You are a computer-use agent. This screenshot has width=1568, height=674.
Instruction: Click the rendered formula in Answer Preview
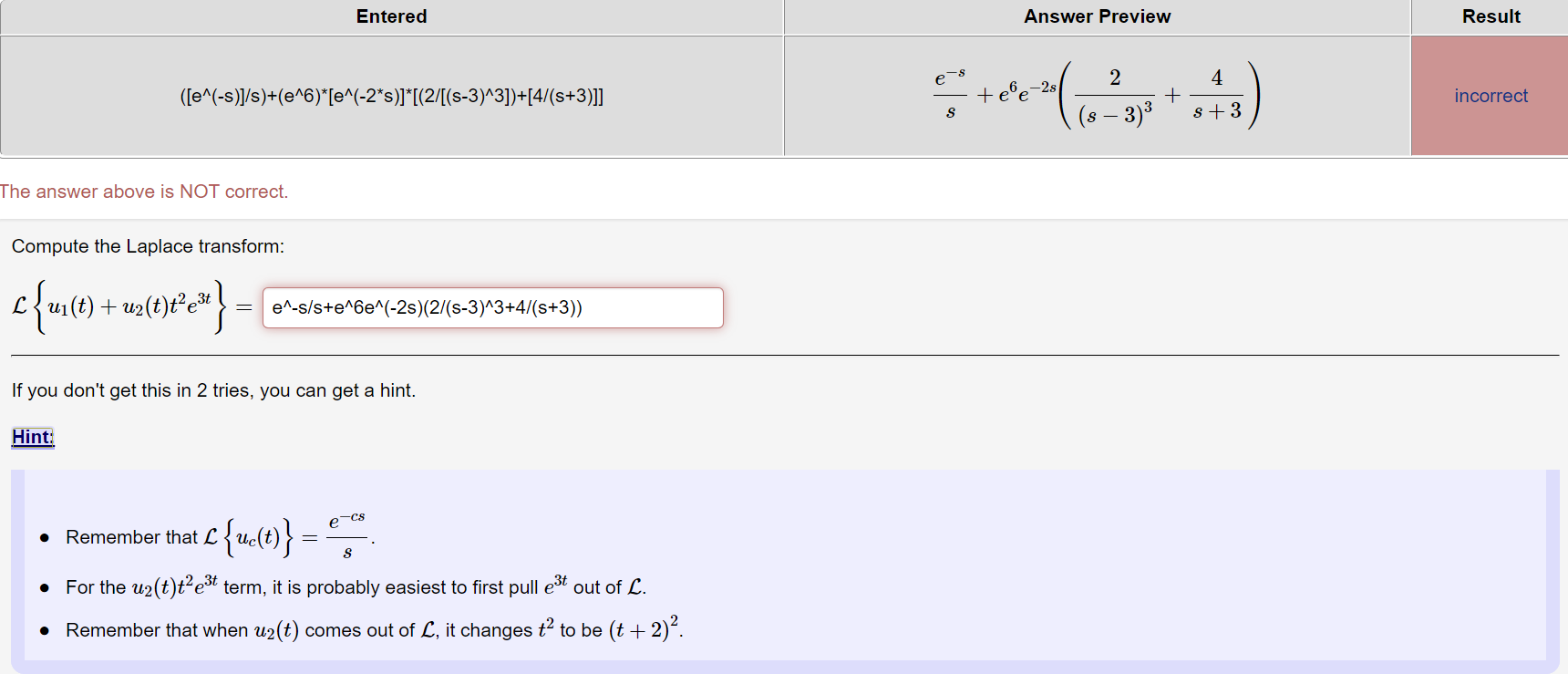click(x=1094, y=93)
